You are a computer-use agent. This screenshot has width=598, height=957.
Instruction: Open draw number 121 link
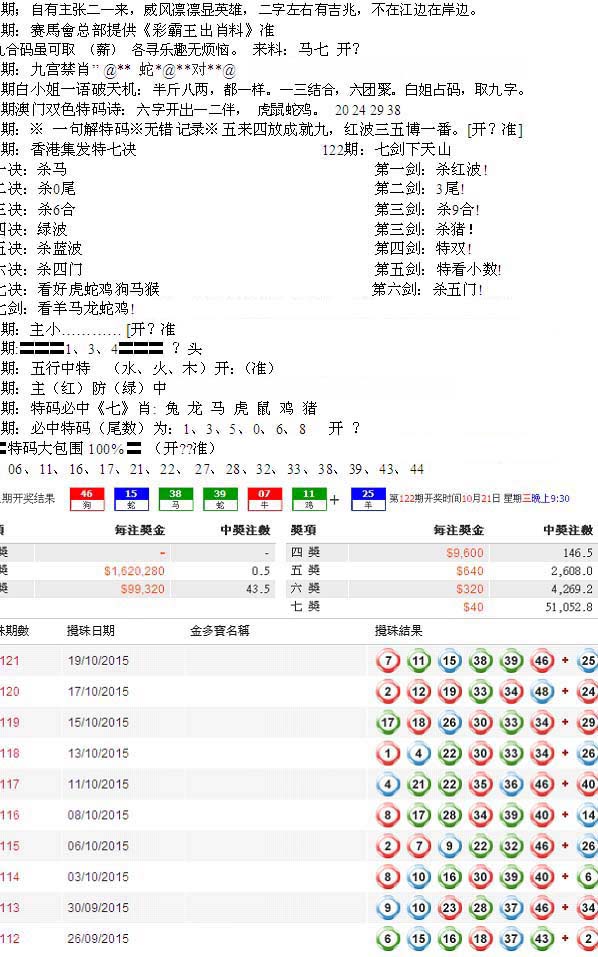tap(10, 660)
